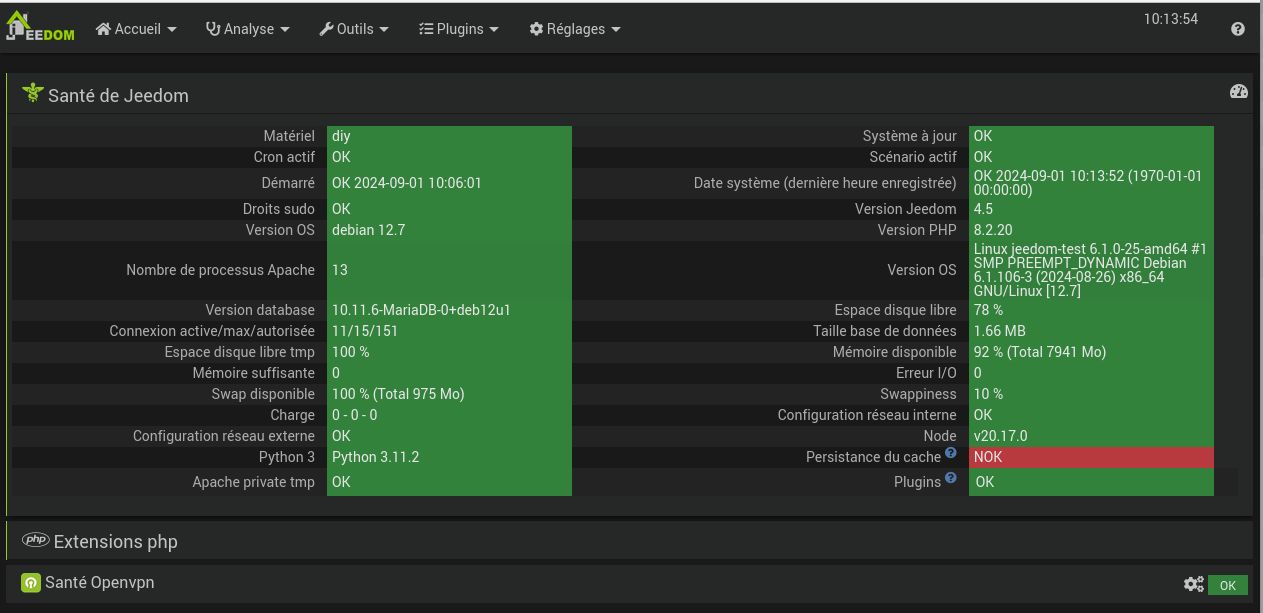
Task: Click the help question mark icon top right
Action: coord(1238,30)
